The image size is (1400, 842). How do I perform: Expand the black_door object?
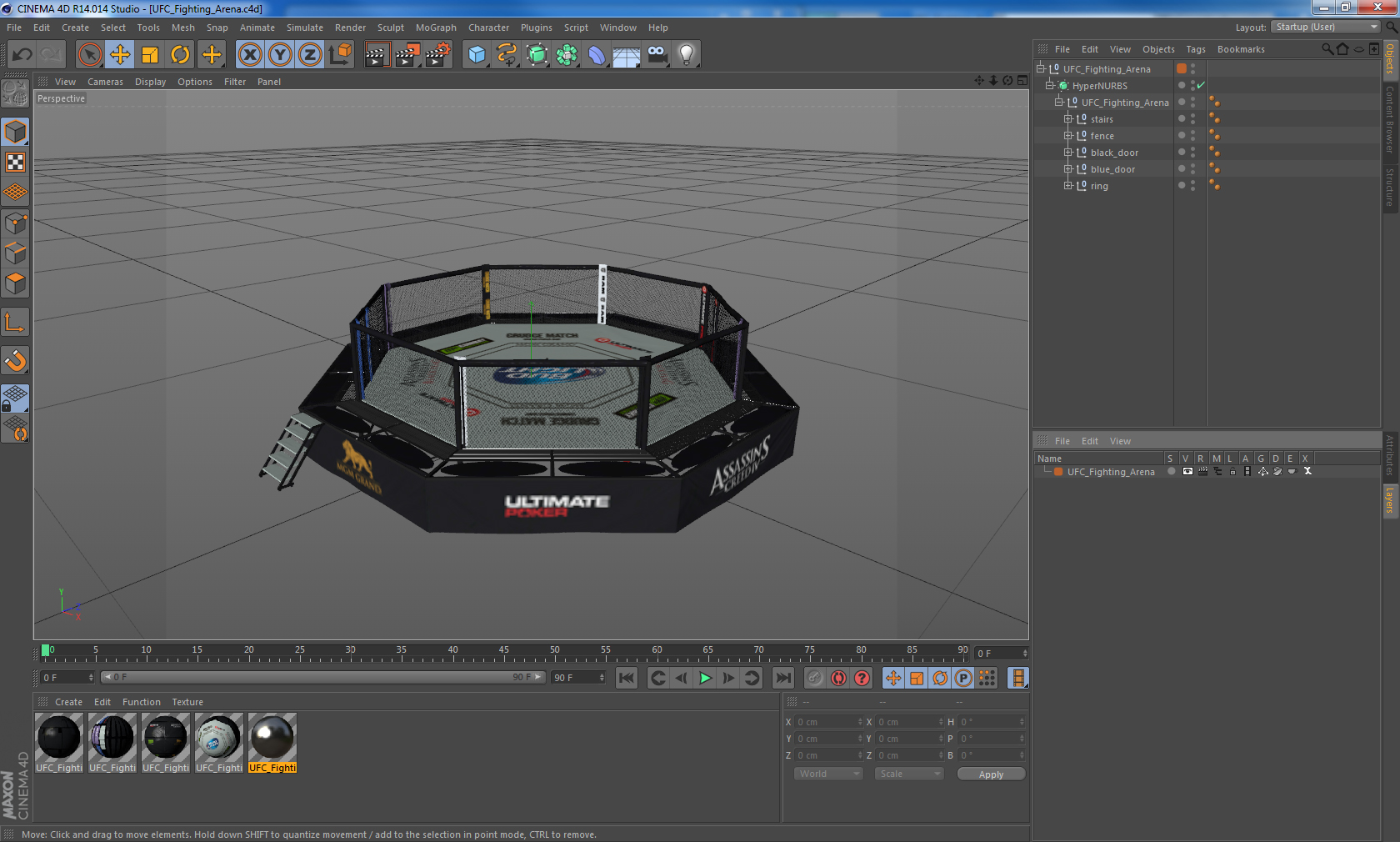[x=1068, y=153]
